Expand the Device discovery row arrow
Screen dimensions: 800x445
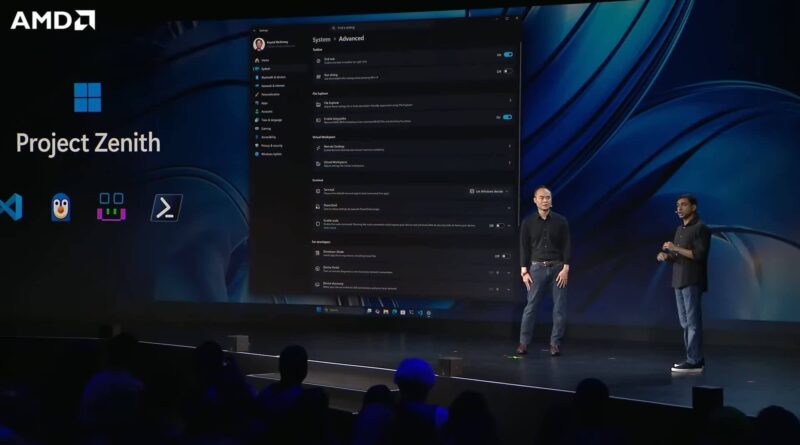[508, 289]
